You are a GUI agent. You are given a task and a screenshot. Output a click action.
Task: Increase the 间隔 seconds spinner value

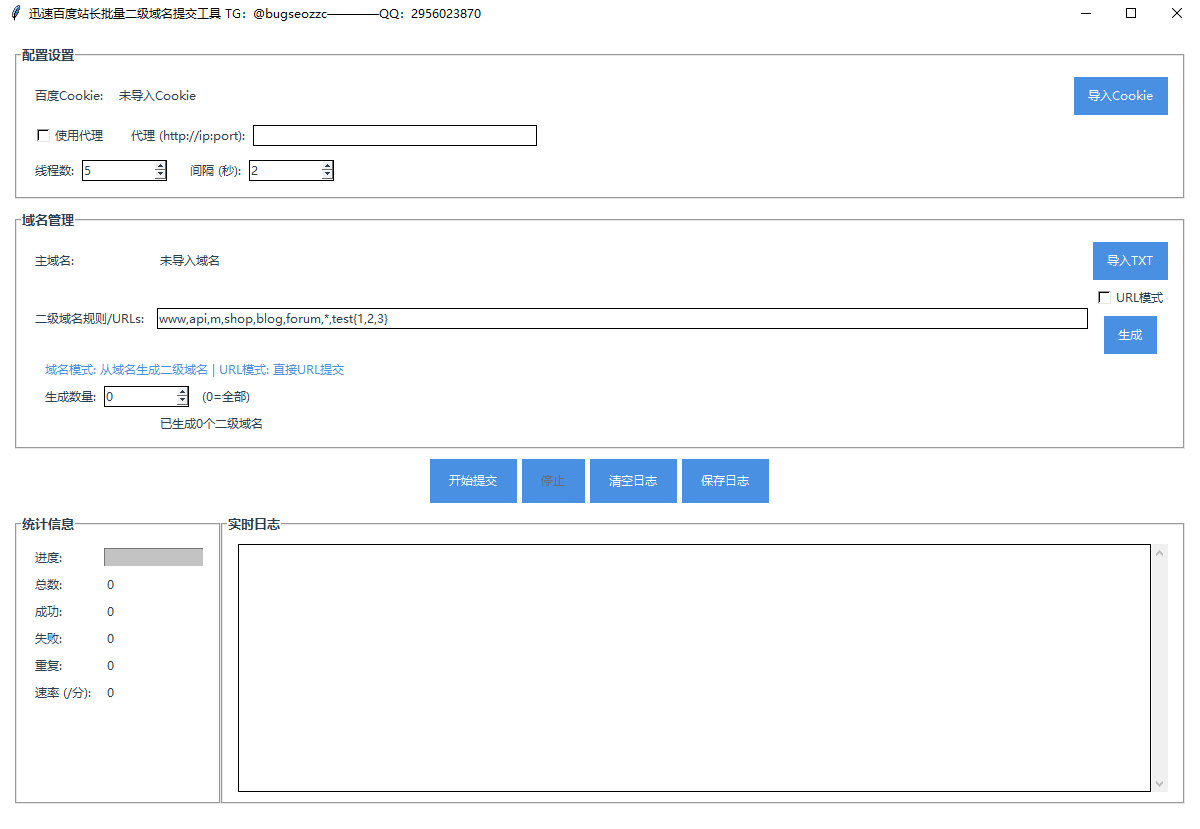point(327,166)
